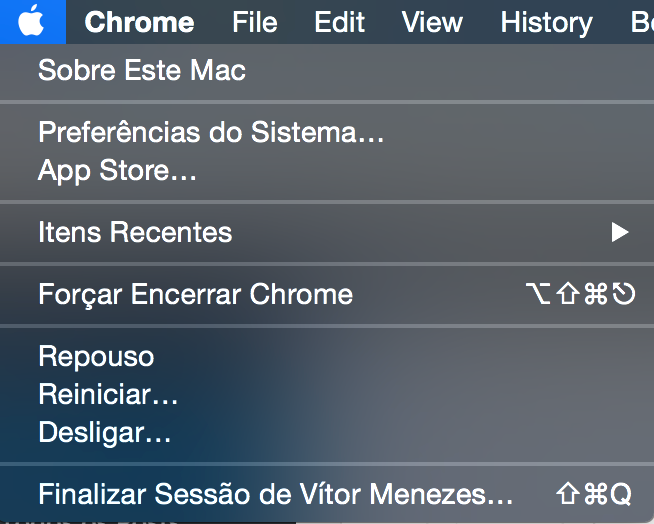Viewport: 654px width, 524px height.
Task: Click the Apple logo menu icon
Action: coord(32,21)
